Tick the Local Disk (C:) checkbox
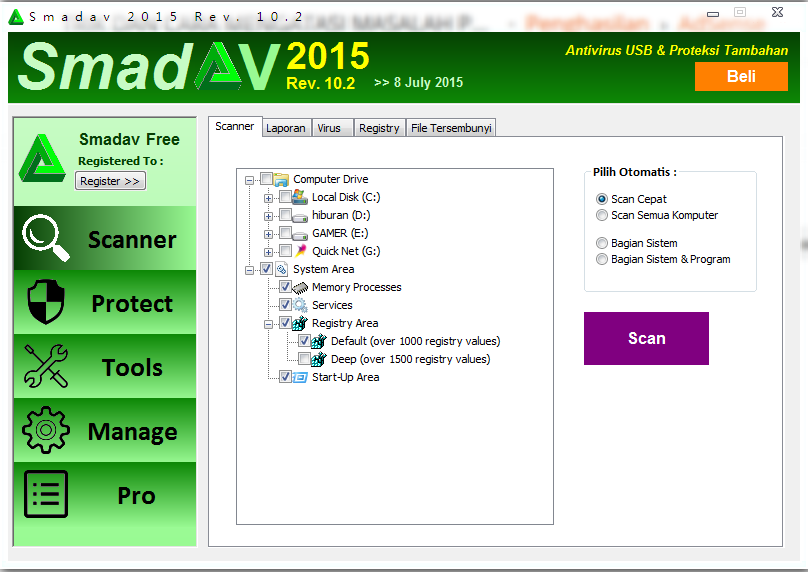This screenshot has height=572, width=808. coord(285,196)
